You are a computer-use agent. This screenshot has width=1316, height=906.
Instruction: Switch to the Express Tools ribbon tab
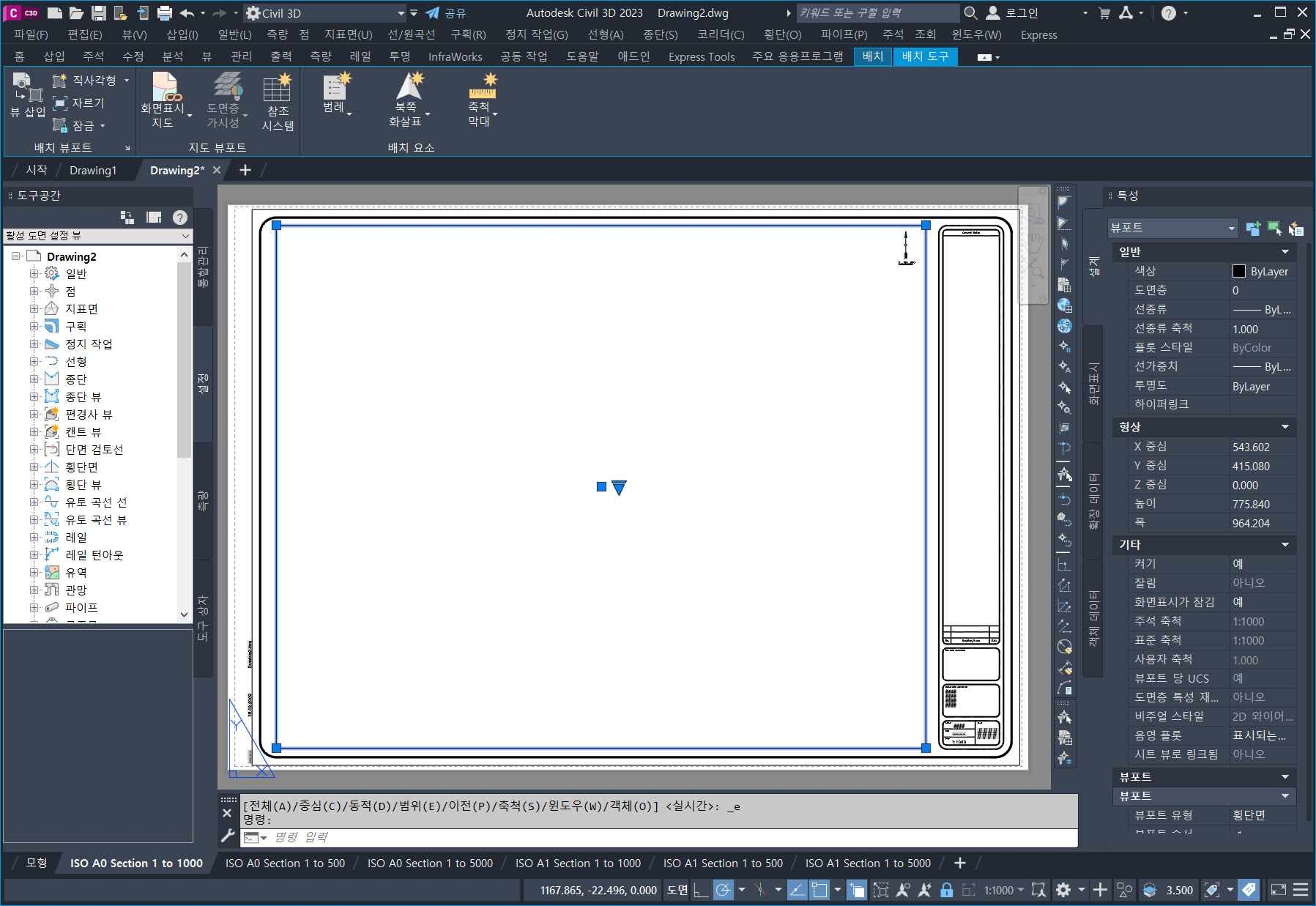[x=701, y=56]
